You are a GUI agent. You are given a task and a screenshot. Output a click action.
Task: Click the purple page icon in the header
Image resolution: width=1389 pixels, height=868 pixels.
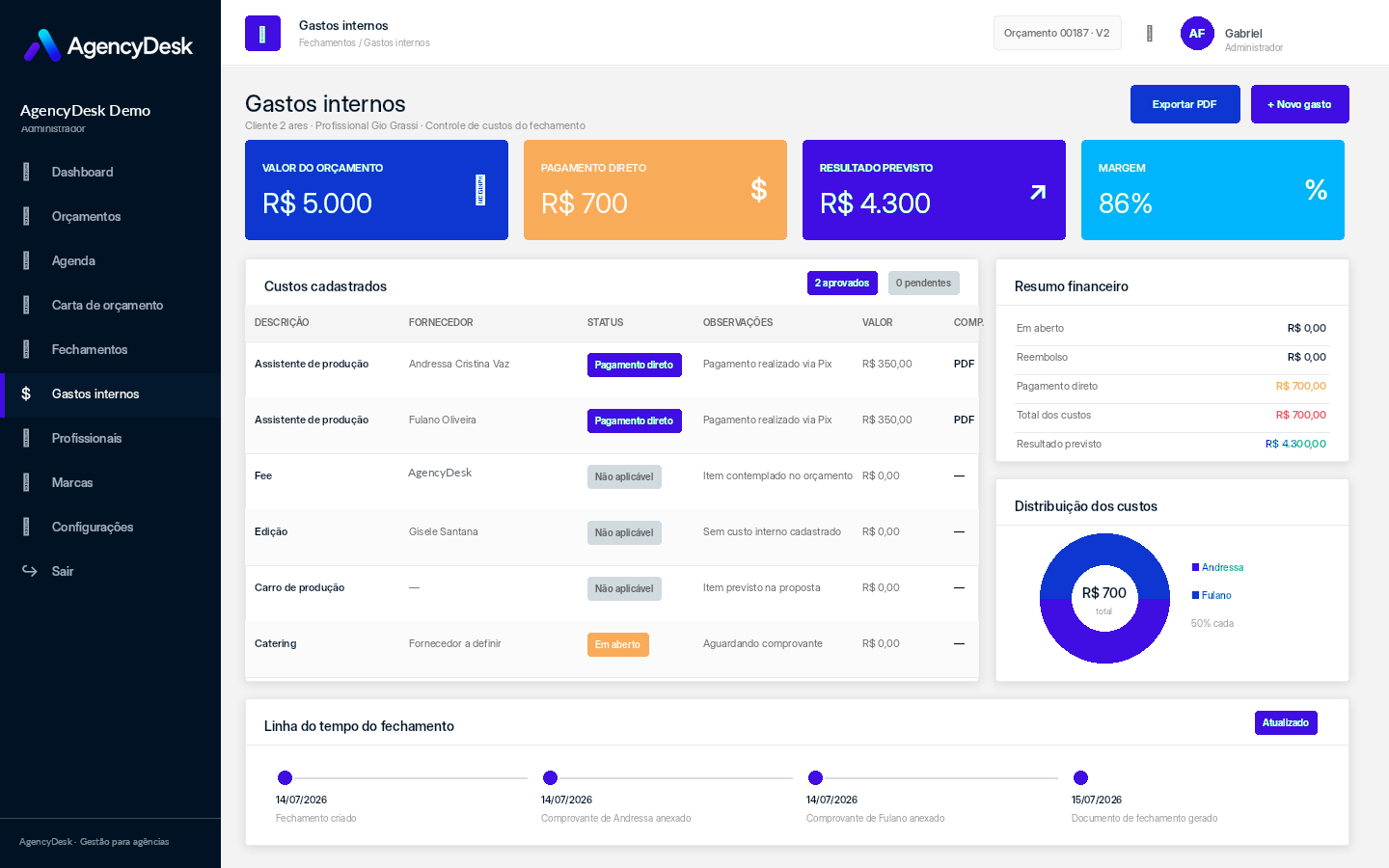262,34
